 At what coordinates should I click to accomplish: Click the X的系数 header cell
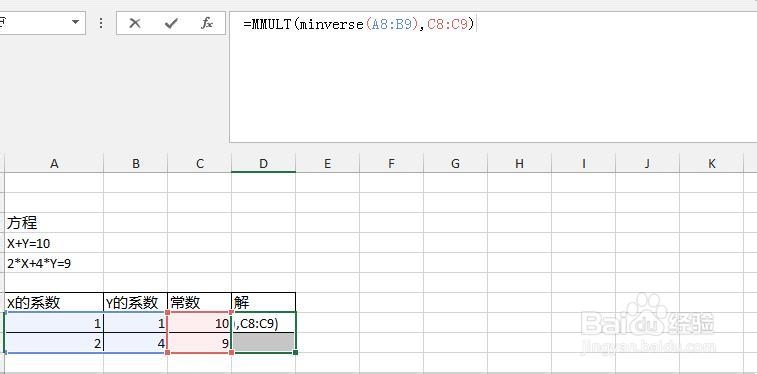(x=54, y=302)
